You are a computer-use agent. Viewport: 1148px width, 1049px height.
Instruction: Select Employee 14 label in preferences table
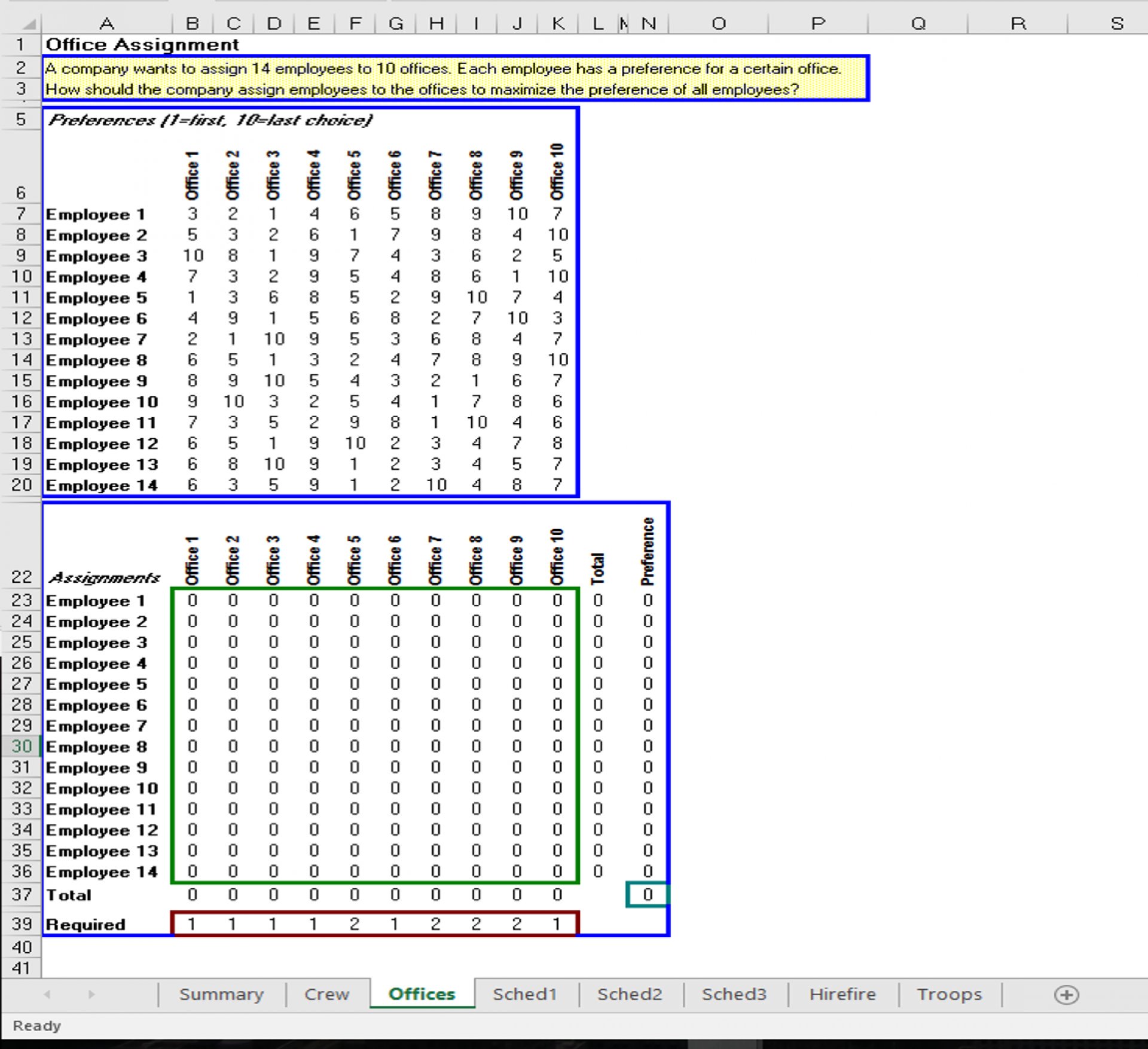click(102, 485)
